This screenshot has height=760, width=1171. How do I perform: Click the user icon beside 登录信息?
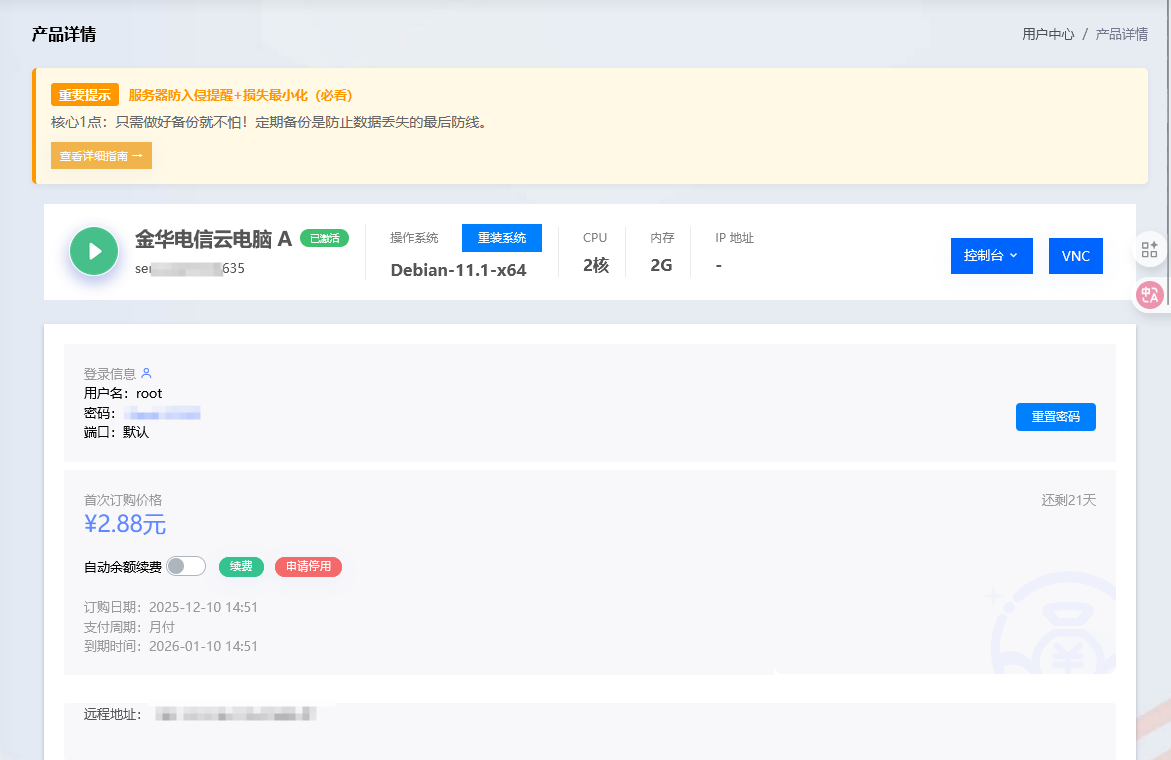147,373
